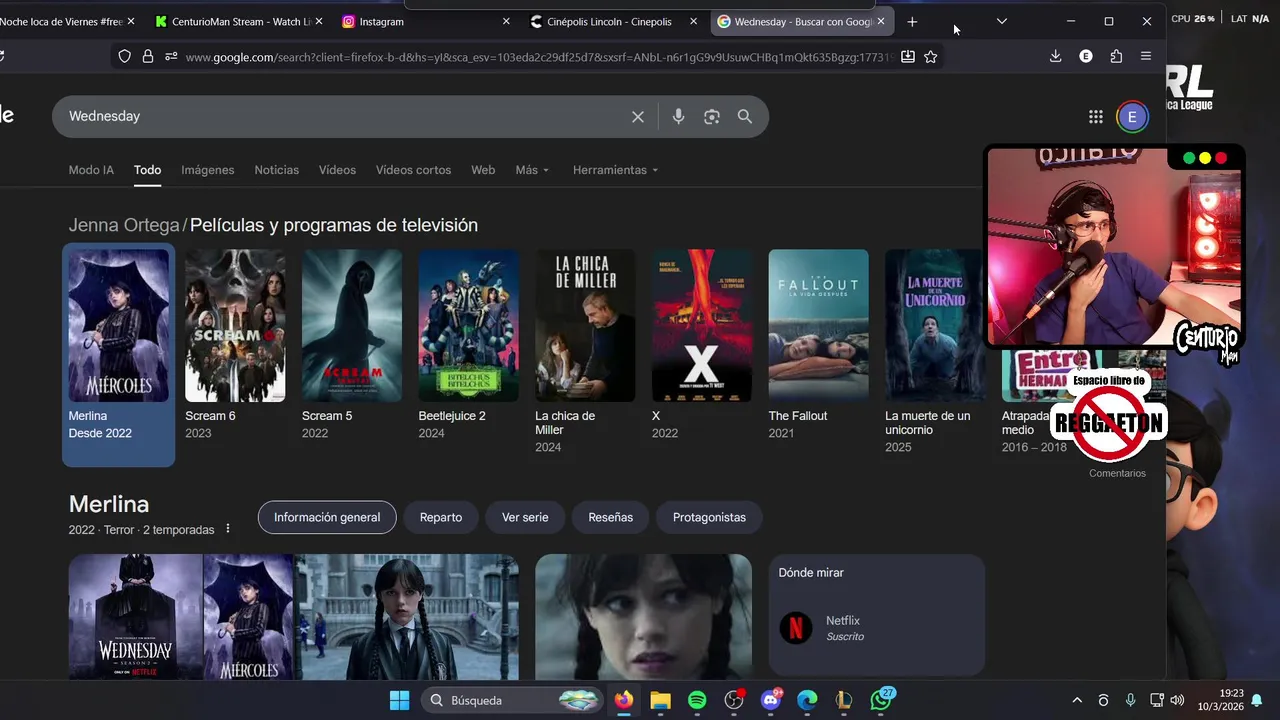Submit search with magnifier icon
This screenshot has width=1280, height=720.
[x=745, y=117]
